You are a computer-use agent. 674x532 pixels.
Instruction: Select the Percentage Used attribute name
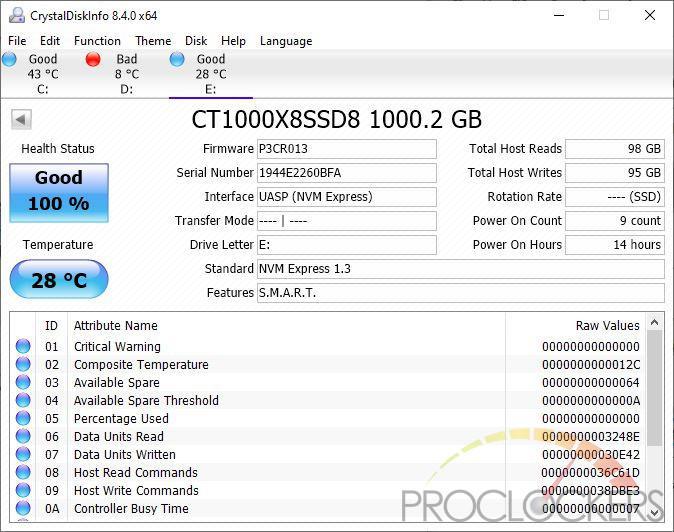[121, 419]
